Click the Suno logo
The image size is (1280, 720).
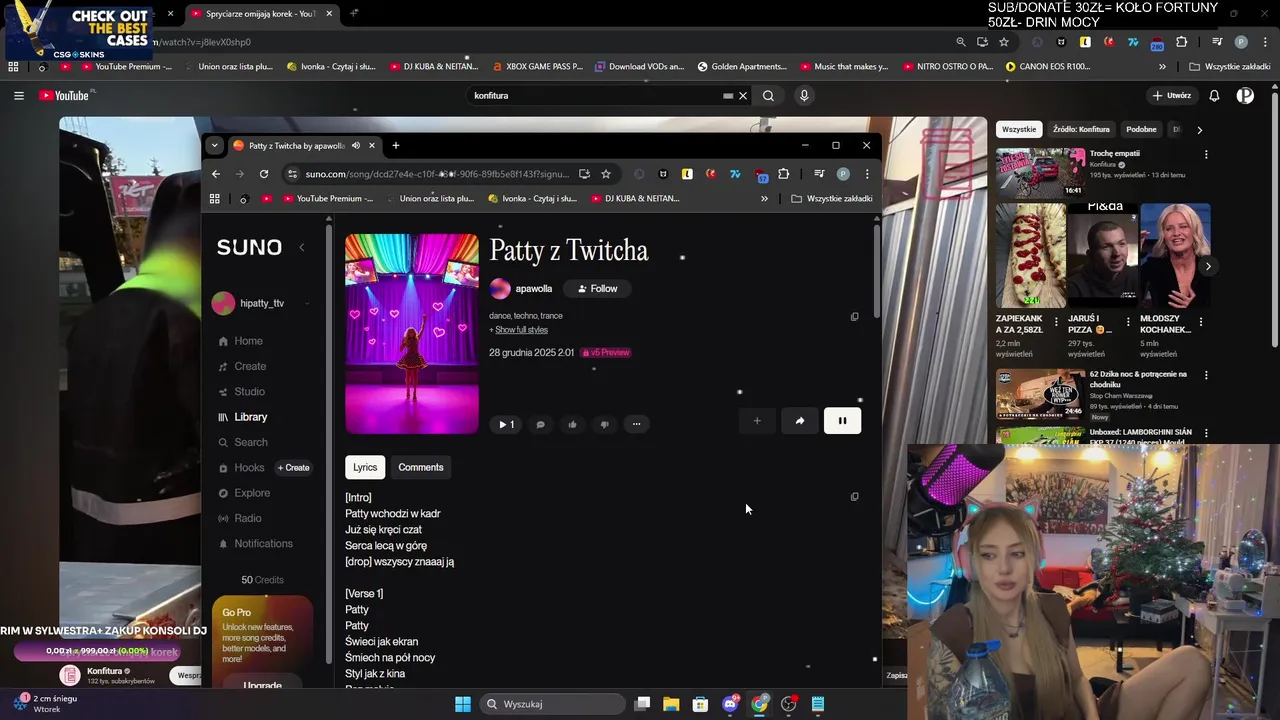point(249,247)
